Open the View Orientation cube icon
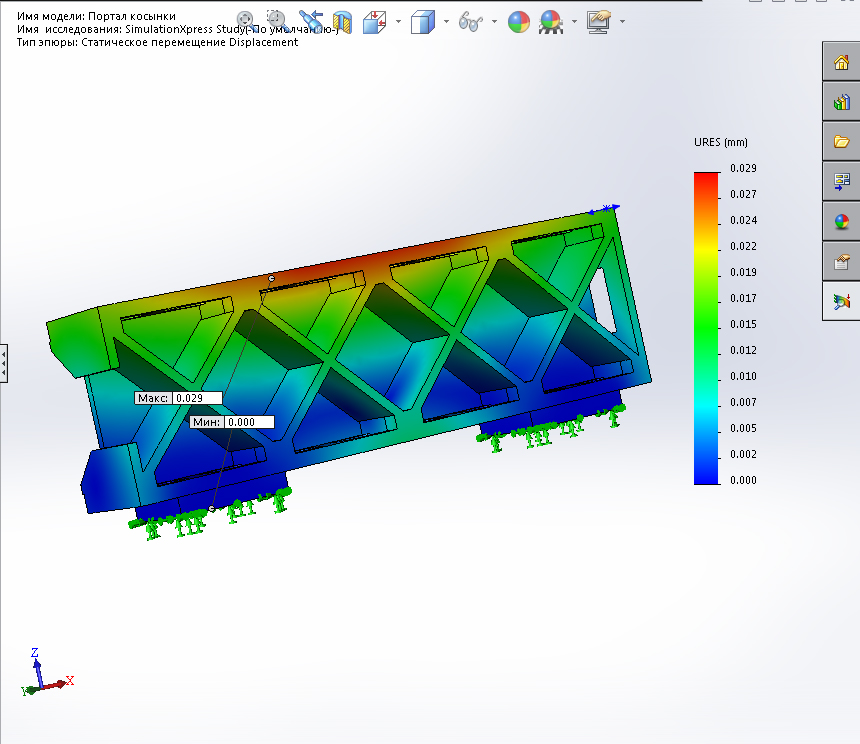Image resolution: width=860 pixels, height=744 pixels. (x=375, y=22)
